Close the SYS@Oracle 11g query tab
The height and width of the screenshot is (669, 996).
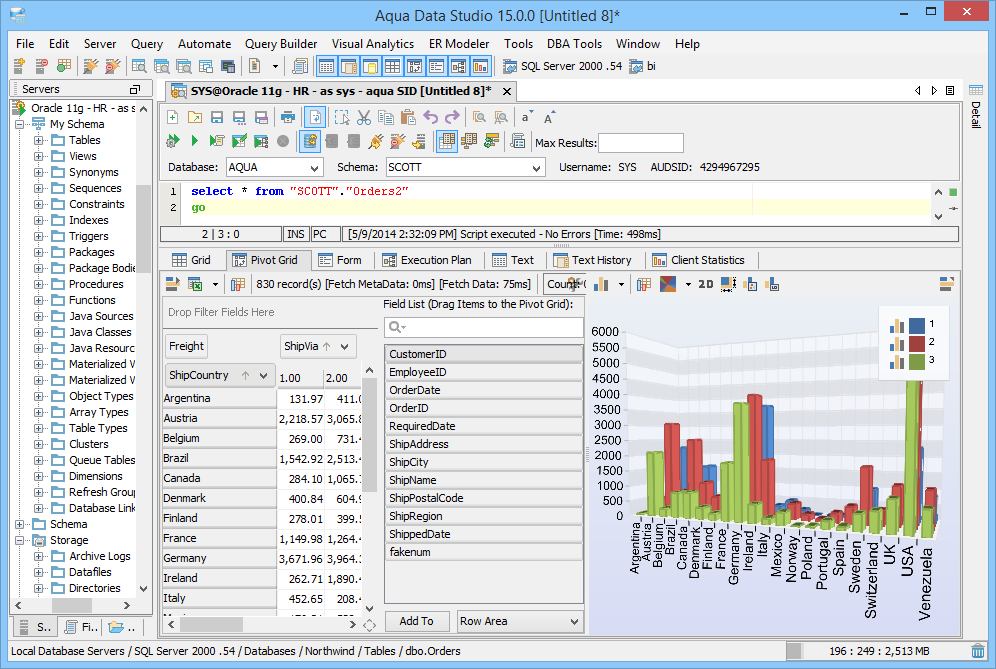507,91
